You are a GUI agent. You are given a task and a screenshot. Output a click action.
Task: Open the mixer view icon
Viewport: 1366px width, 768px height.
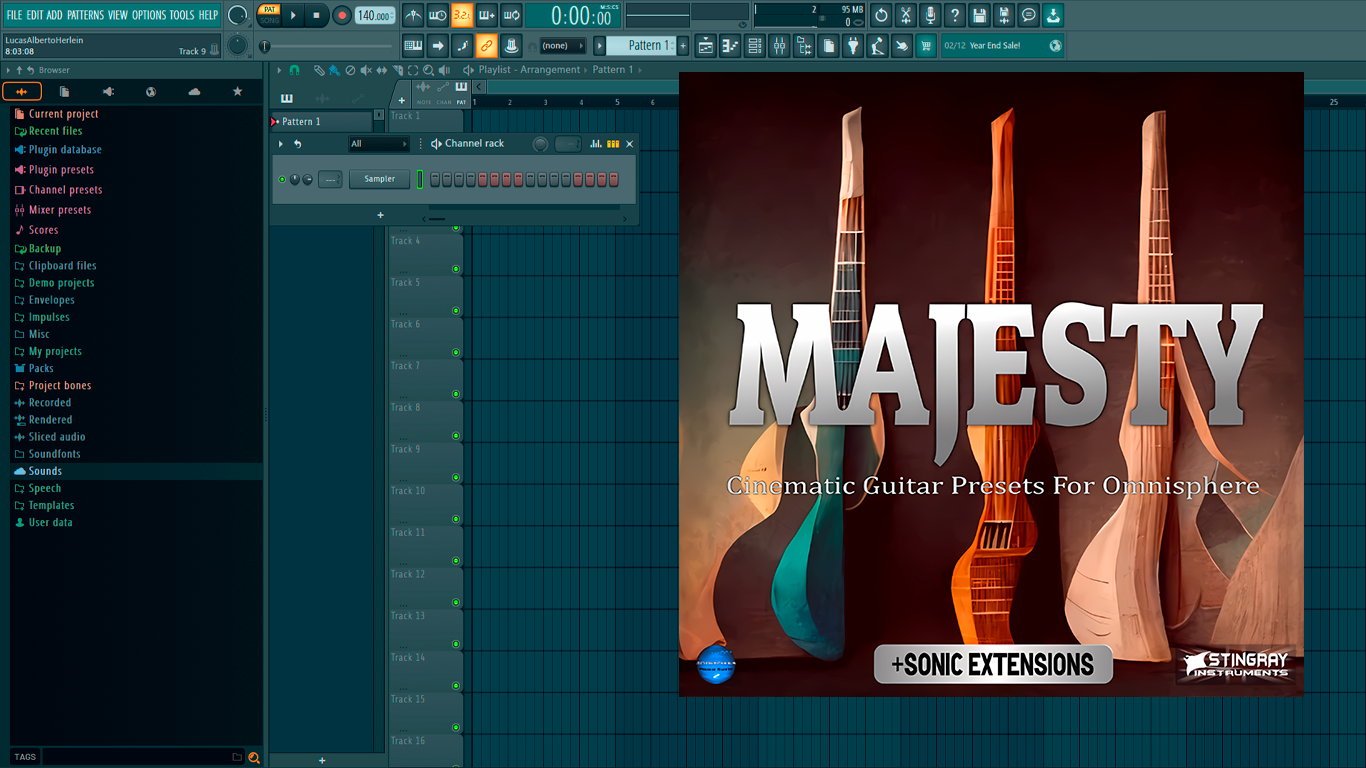(x=779, y=45)
